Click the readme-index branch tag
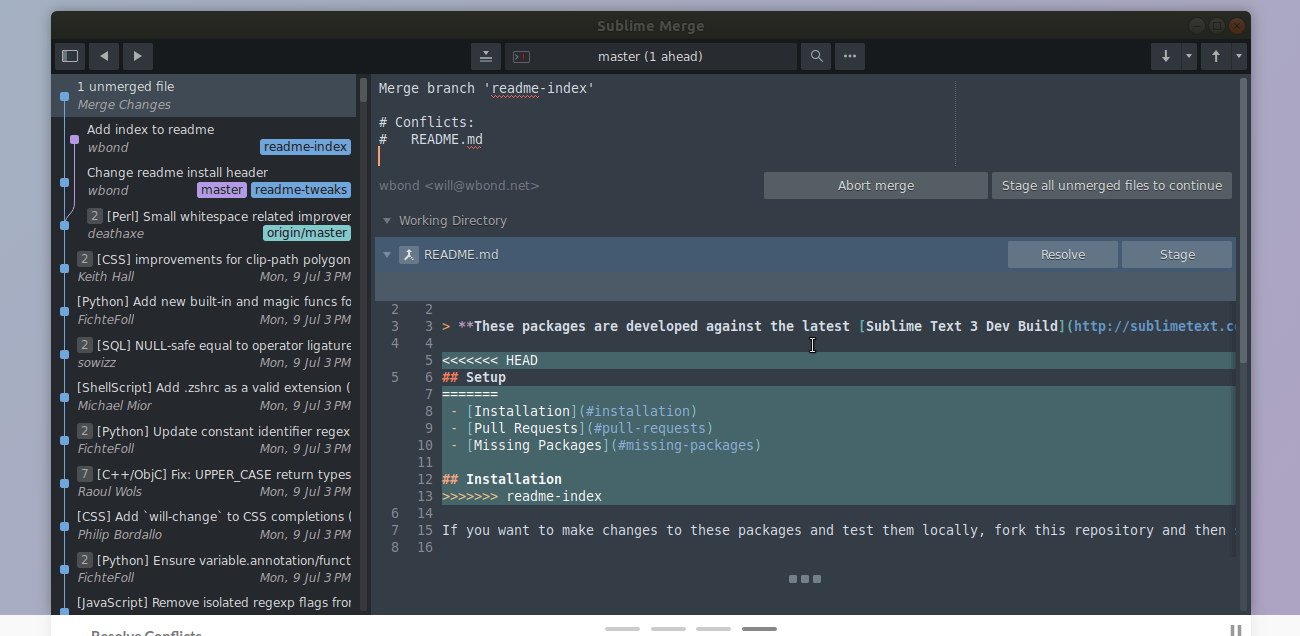 306,147
